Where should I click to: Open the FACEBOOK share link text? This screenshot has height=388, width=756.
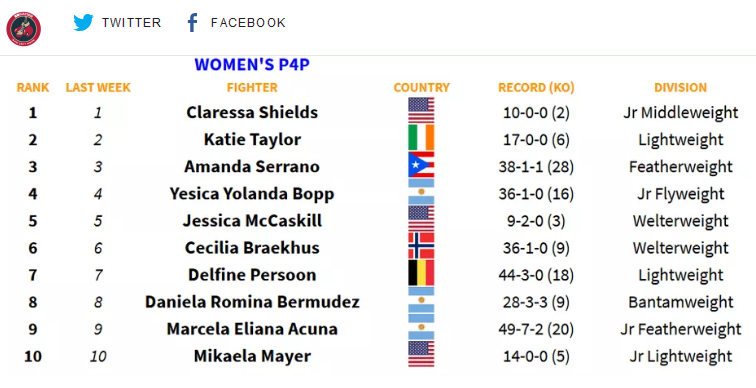(x=248, y=23)
